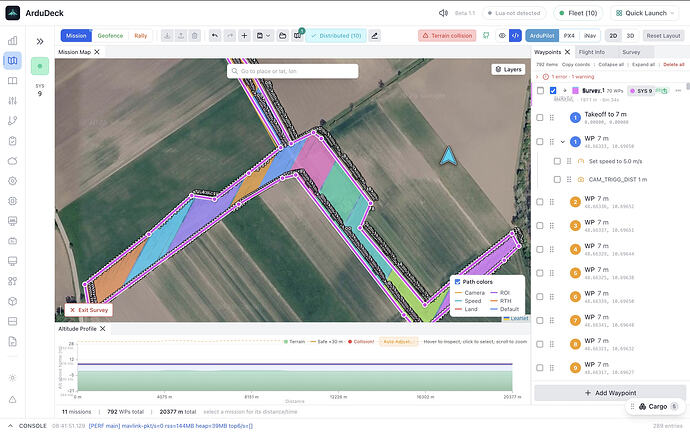Viewport: 690px width, 433px height.
Task: Switch map to 2D view
Action: pos(613,36)
